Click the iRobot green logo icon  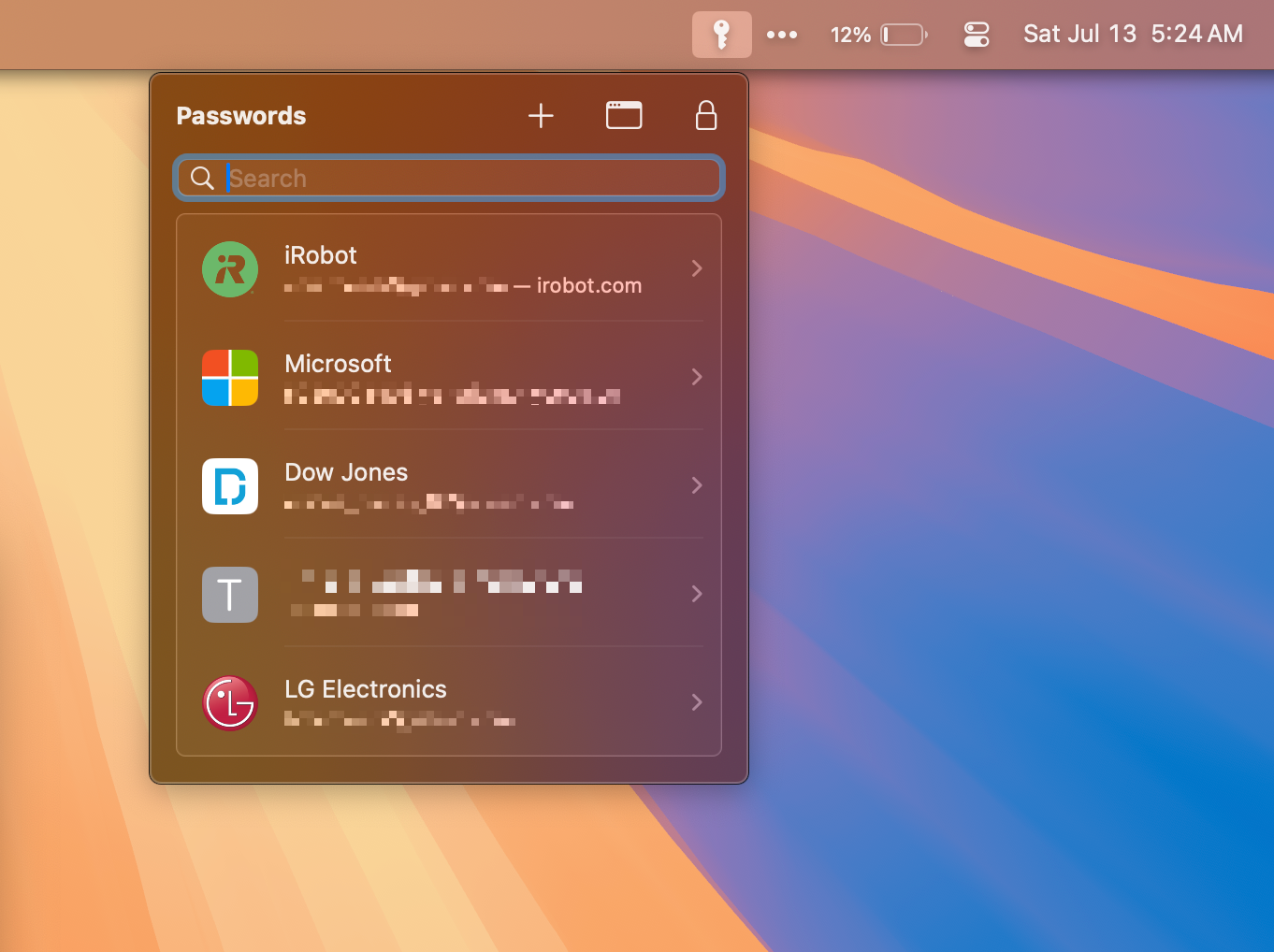coord(230,269)
